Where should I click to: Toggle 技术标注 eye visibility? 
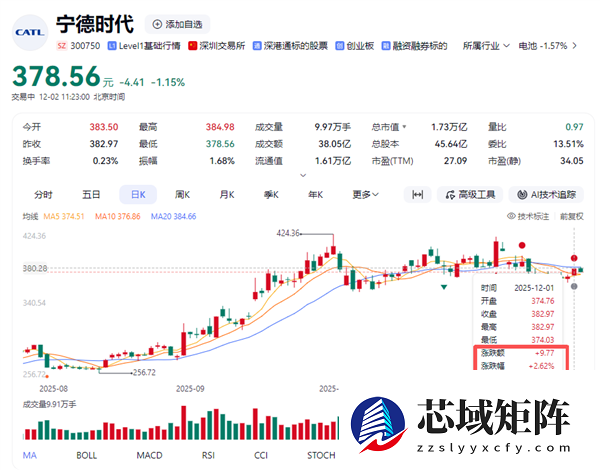coord(528,217)
